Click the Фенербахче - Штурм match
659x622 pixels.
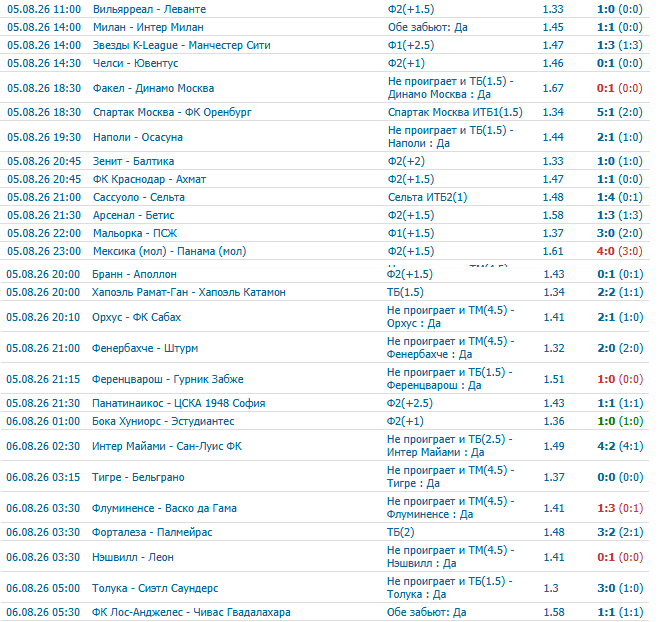point(145,348)
